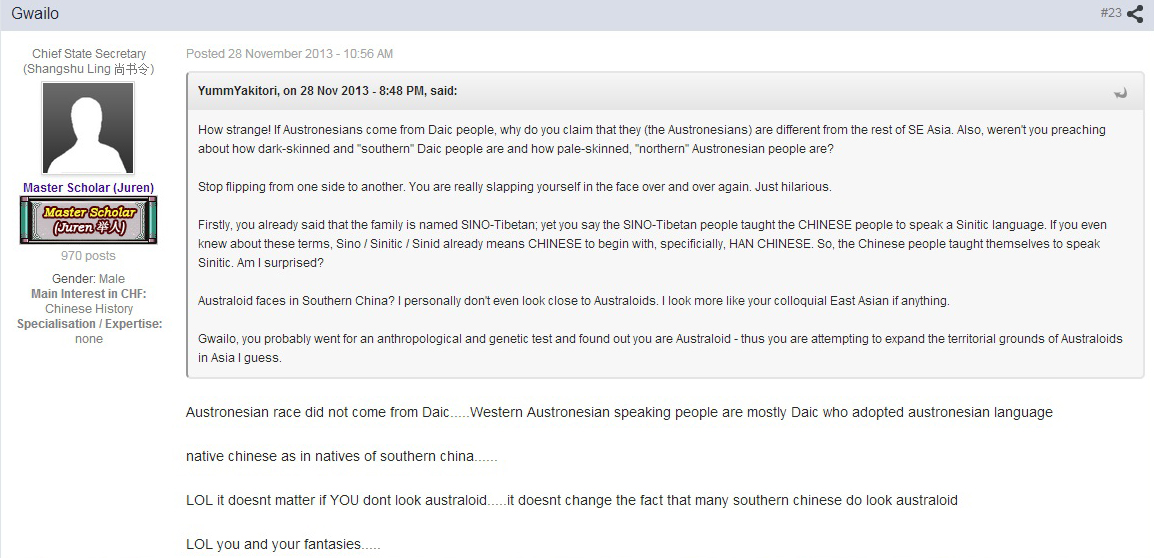Click the quoted line 'Stop flipping from one side'
Image resolution: width=1154 pixels, height=558 pixels.
pyautogui.click(x=514, y=187)
